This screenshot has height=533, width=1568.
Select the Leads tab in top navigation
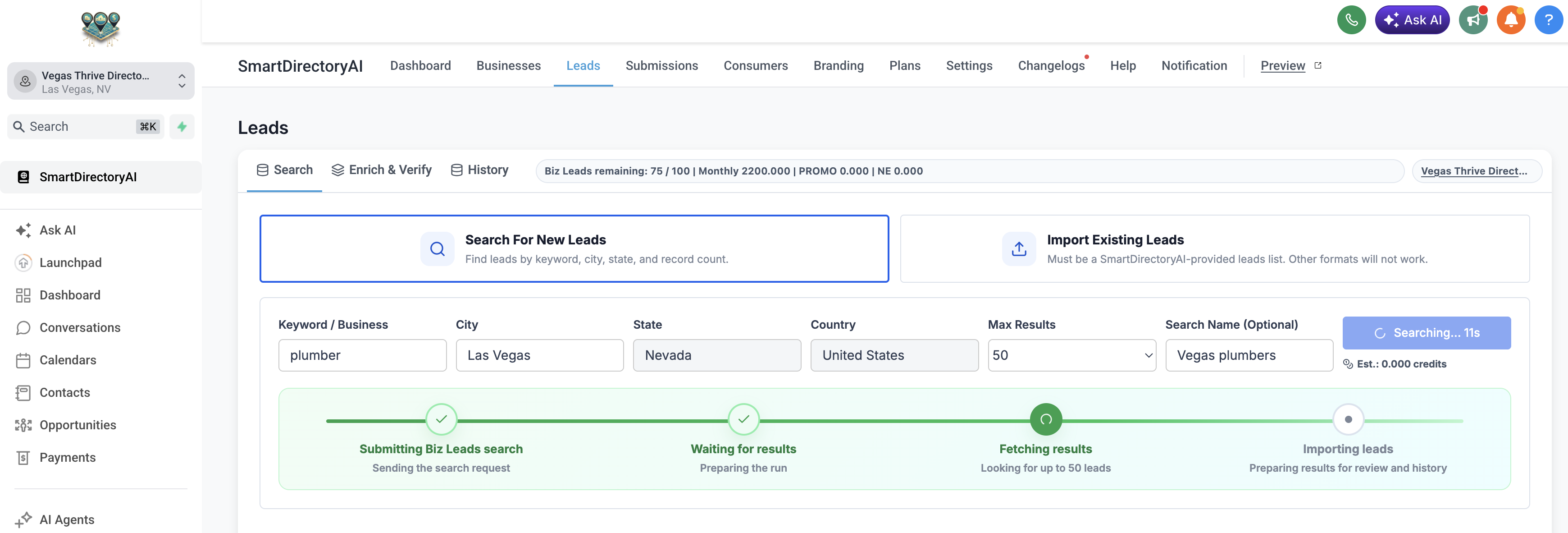(583, 65)
